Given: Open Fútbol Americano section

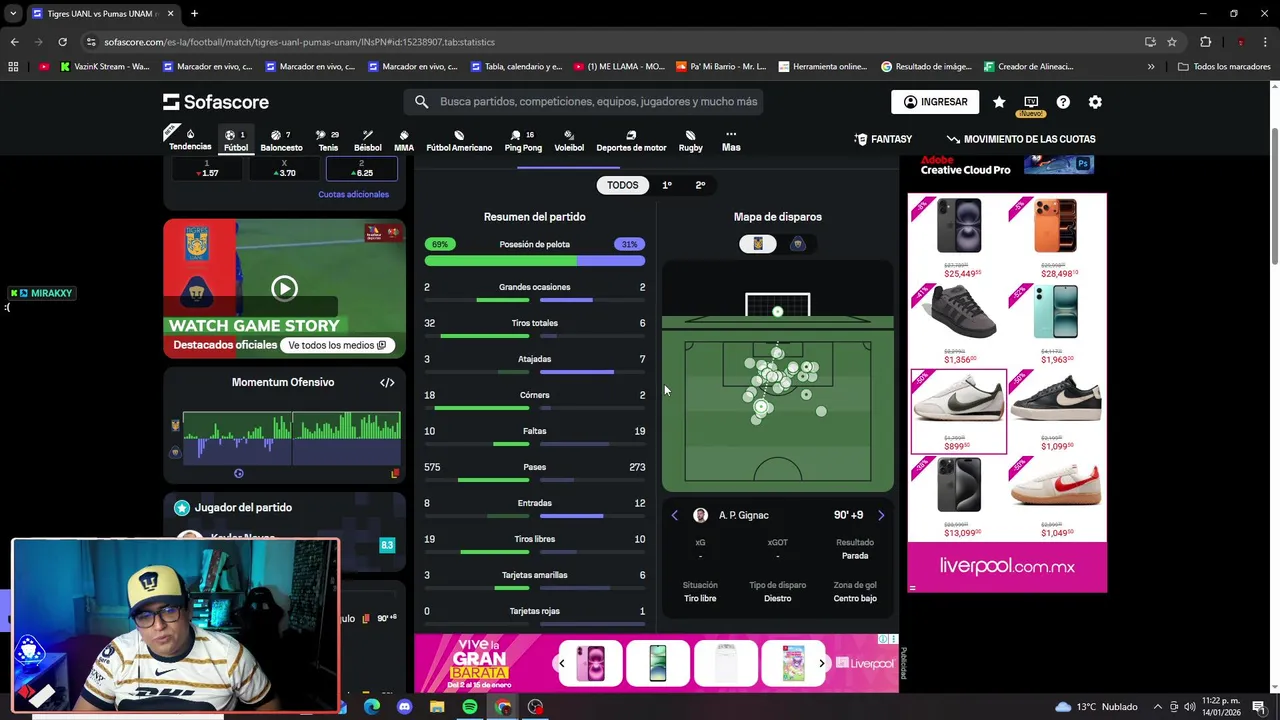Looking at the screenshot, I should click(x=459, y=140).
